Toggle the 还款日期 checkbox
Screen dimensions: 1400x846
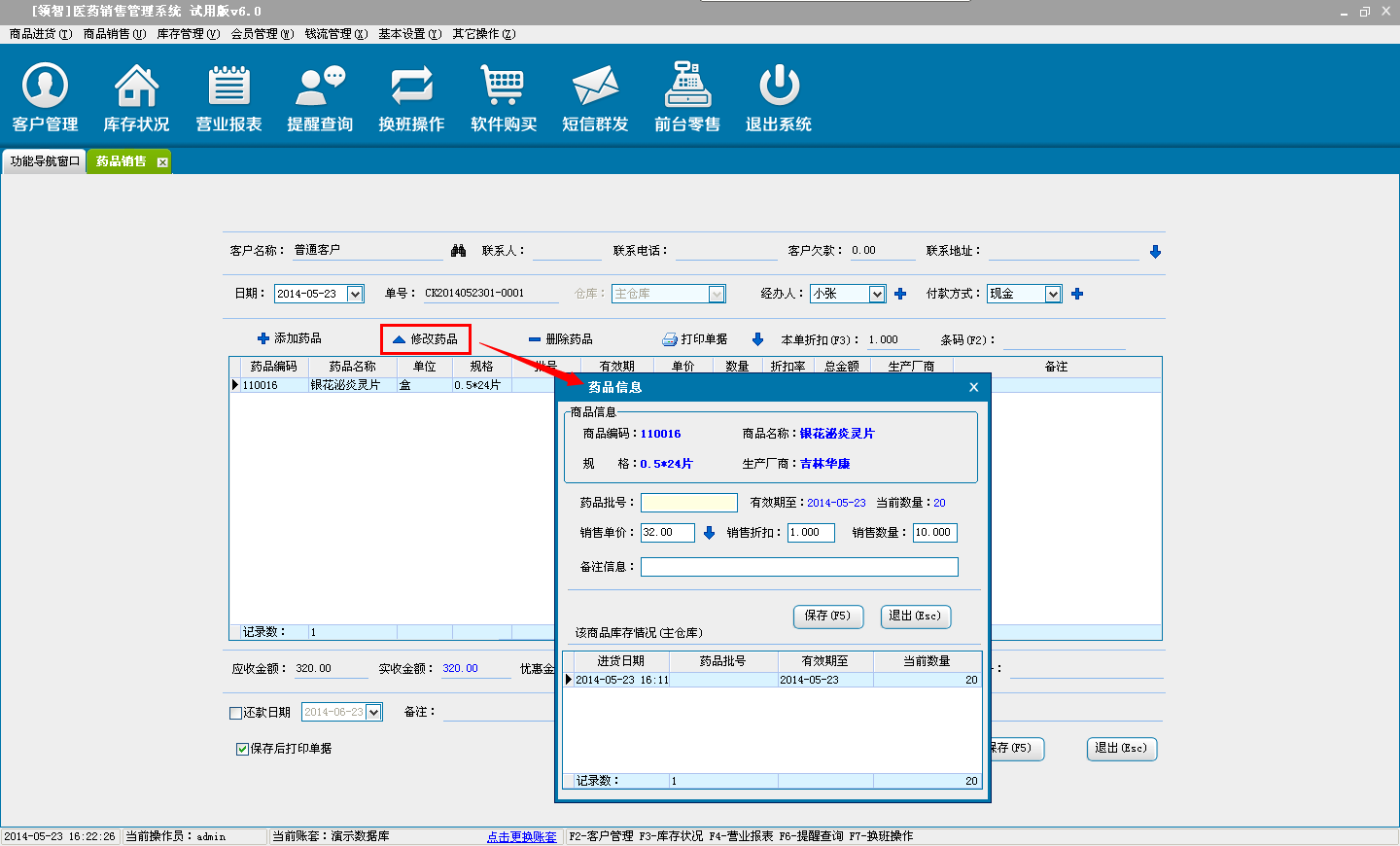[235, 713]
